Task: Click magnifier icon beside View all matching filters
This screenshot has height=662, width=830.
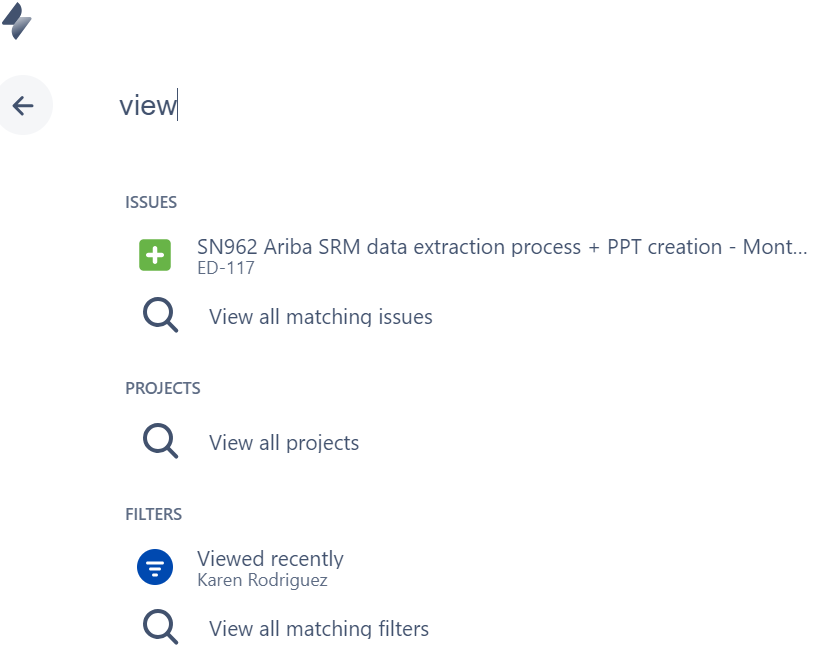Action: pyautogui.click(x=160, y=628)
